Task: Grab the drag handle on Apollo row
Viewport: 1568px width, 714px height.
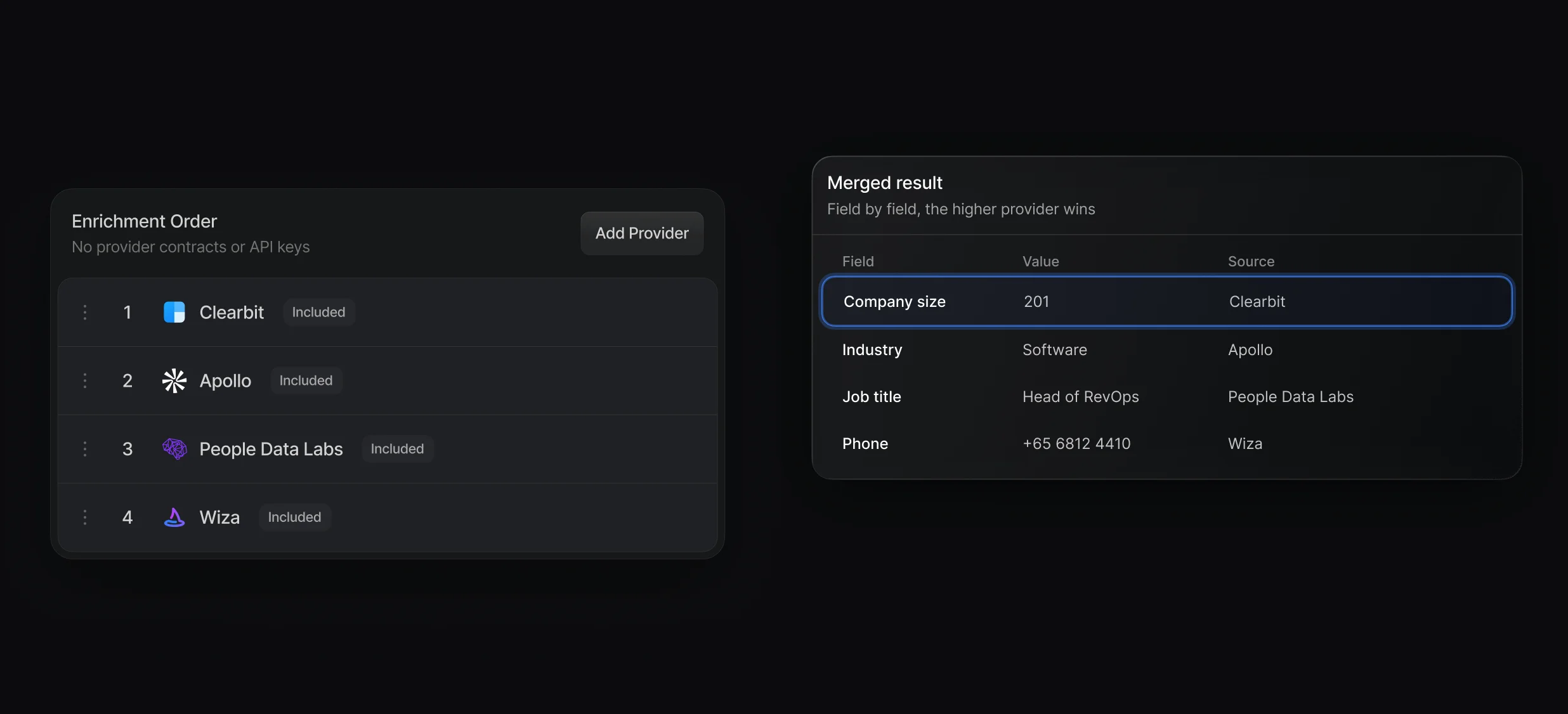Action: pyautogui.click(x=85, y=380)
